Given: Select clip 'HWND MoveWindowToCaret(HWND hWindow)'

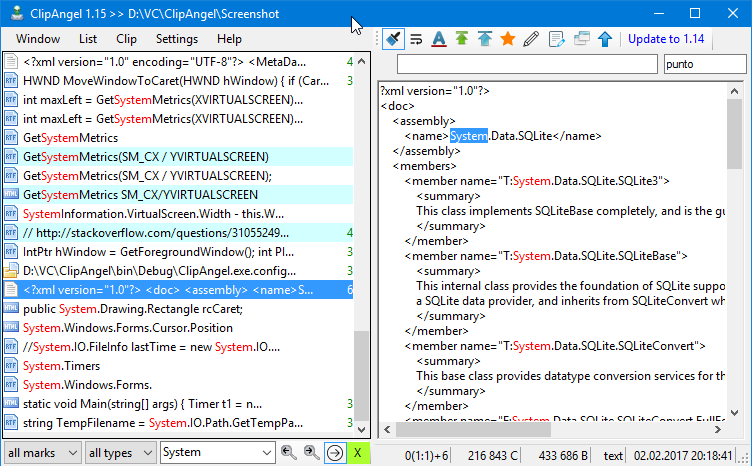Looking at the screenshot, I should (x=178, y=81).
